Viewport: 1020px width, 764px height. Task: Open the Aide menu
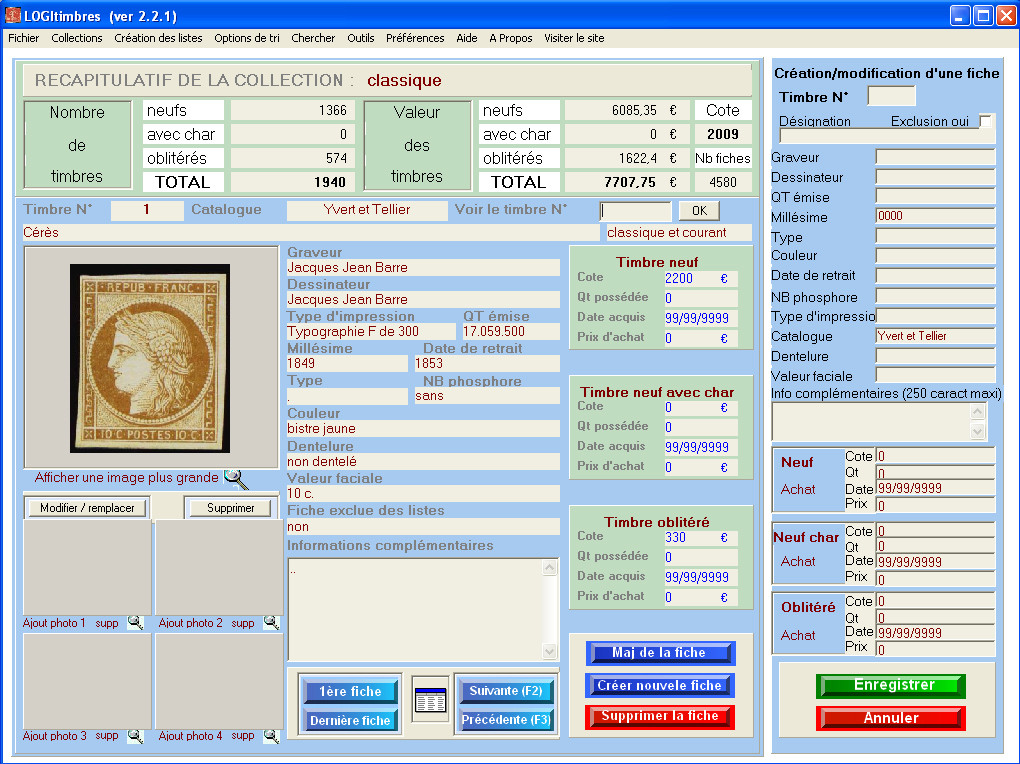pyautogui.click(x=466, y=38)
